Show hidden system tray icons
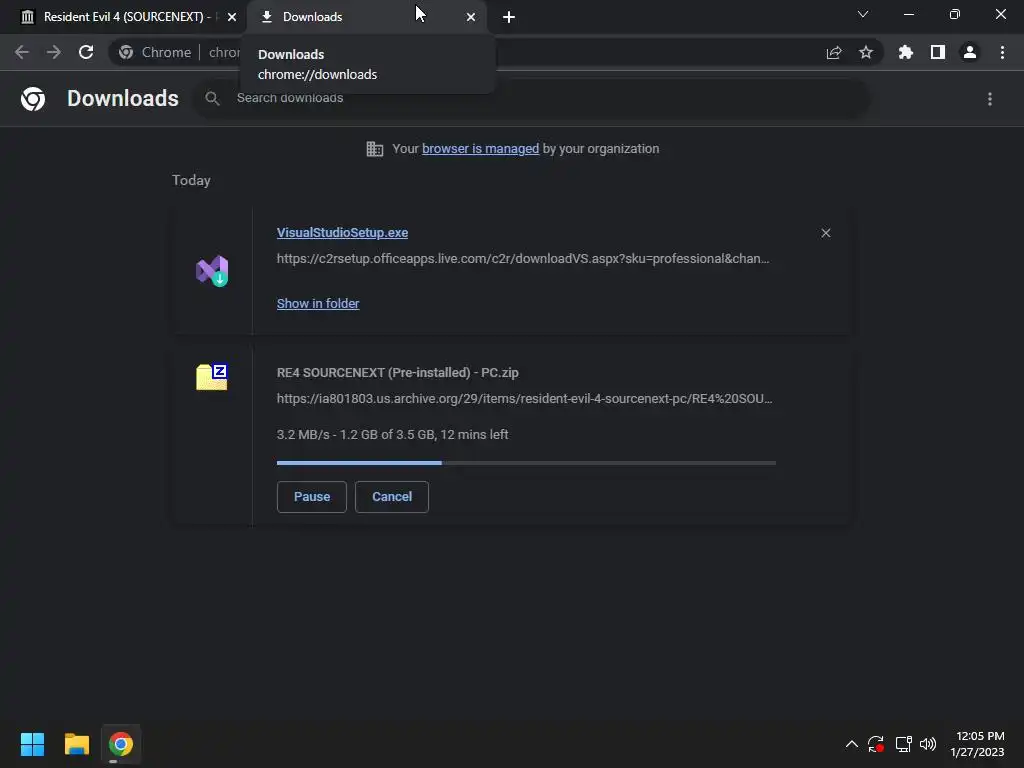Image resolution: width=1024 pixels, height=768 pixels. [x=852, y=744]
